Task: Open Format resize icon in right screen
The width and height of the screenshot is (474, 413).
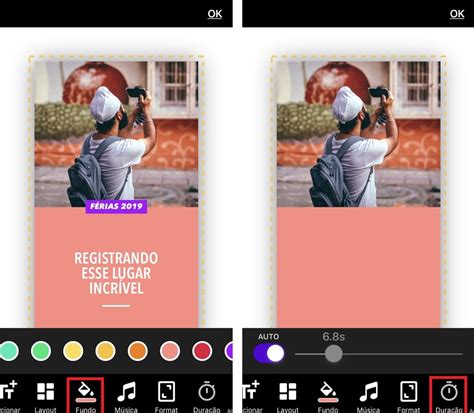Action: 408,396
